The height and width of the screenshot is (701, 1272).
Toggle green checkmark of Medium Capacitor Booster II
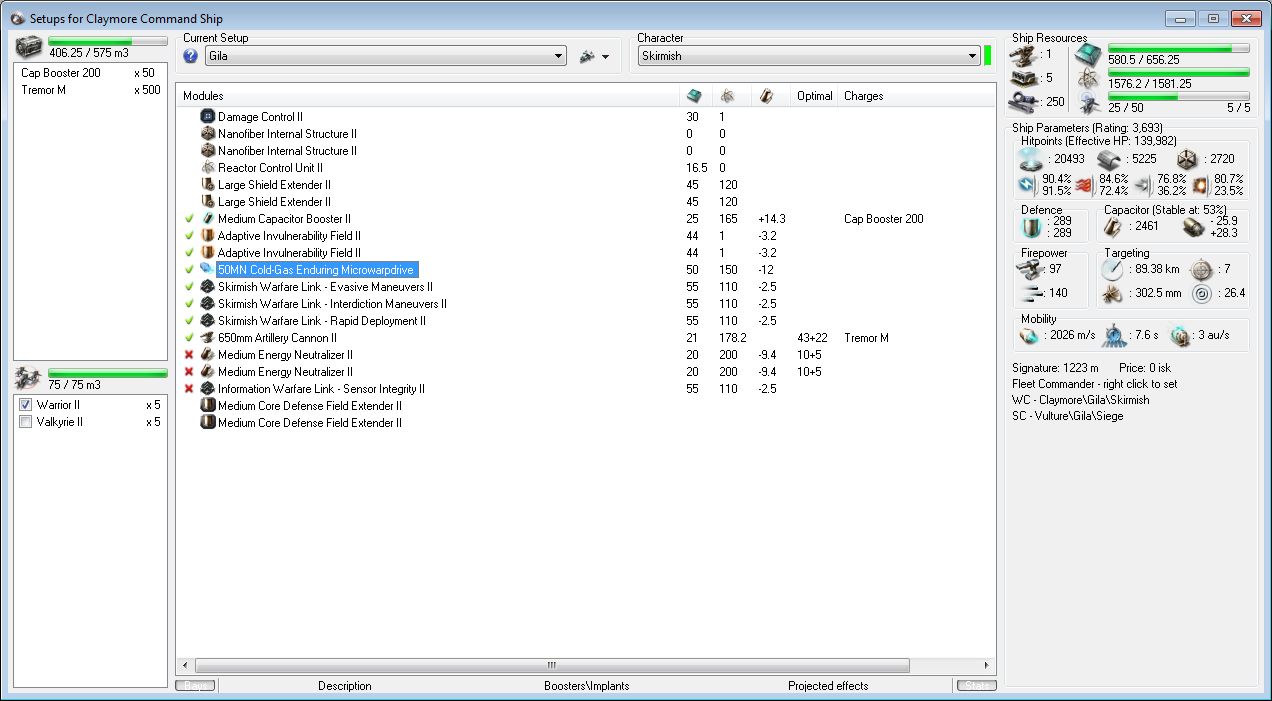tap(189, 218)
